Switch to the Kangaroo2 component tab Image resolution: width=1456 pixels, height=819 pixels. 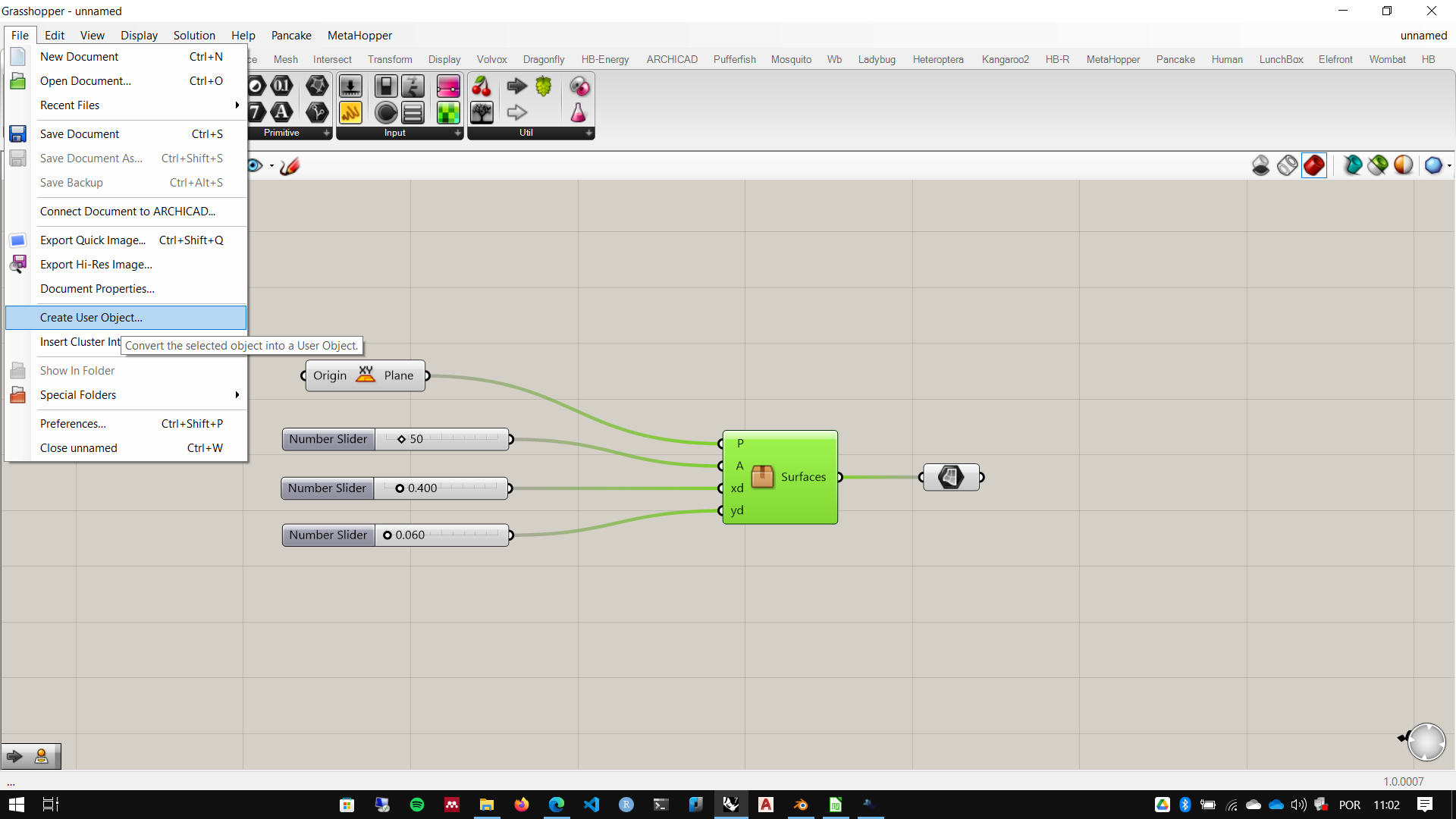[1005, 59]
